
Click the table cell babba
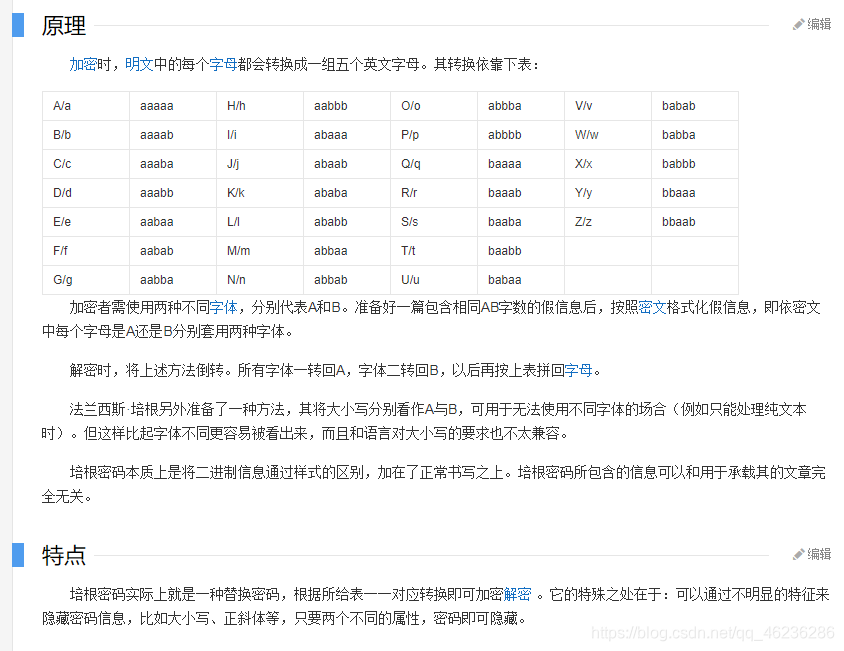point(695,135)
